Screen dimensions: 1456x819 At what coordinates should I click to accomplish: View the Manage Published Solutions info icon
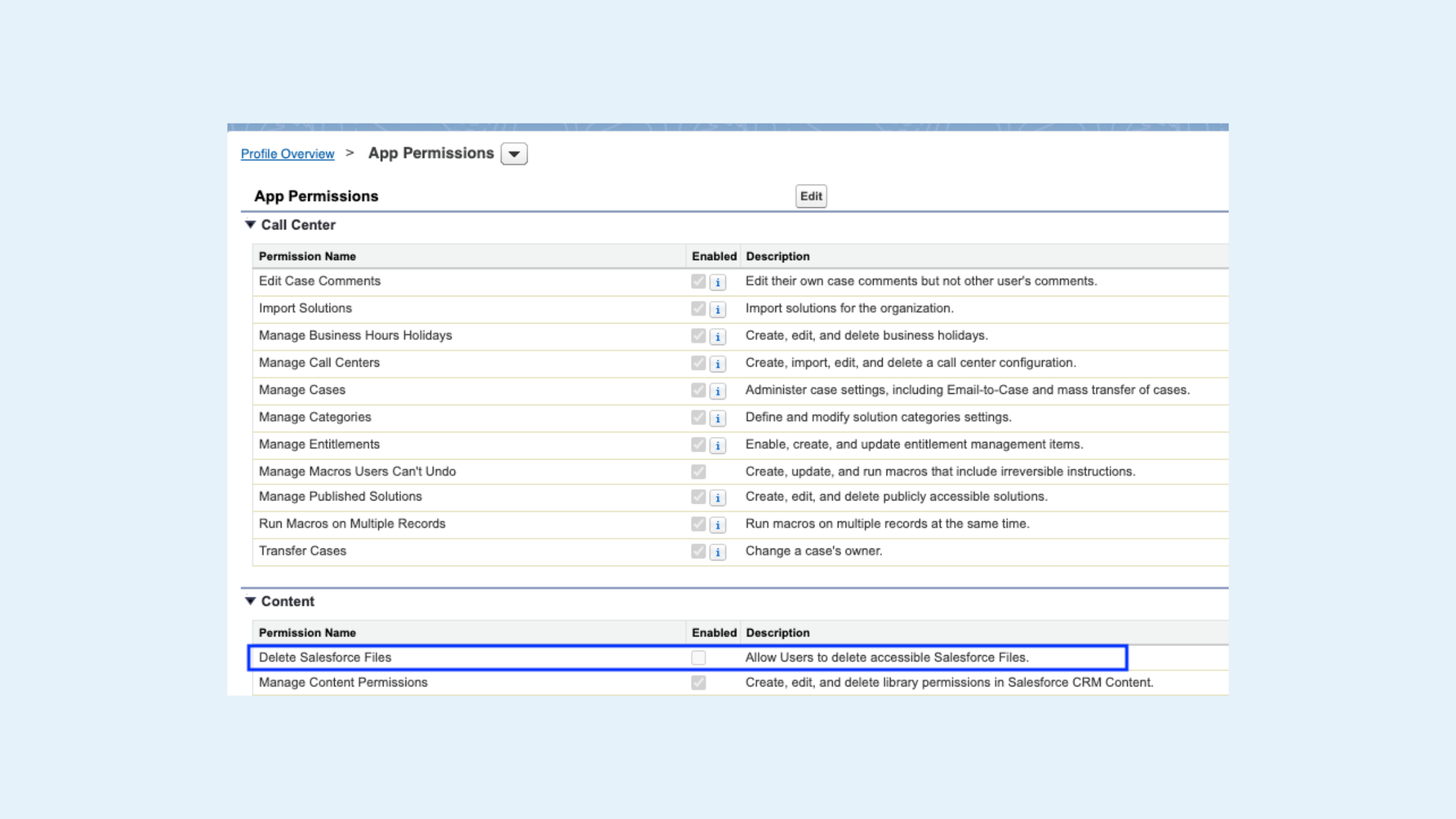[718, 497]
